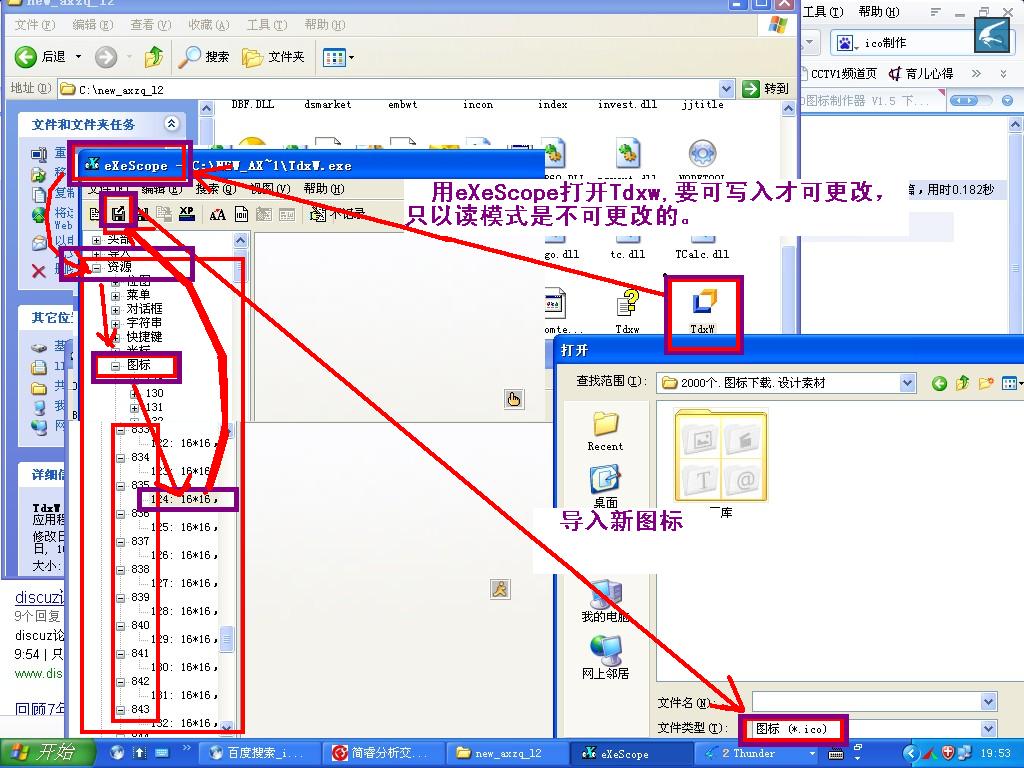Expand the 字符串 node in resource tree

pos(116,323)
